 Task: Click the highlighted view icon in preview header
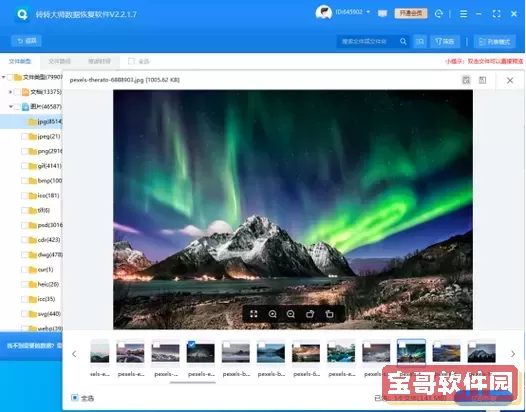[x=466, y=80]
